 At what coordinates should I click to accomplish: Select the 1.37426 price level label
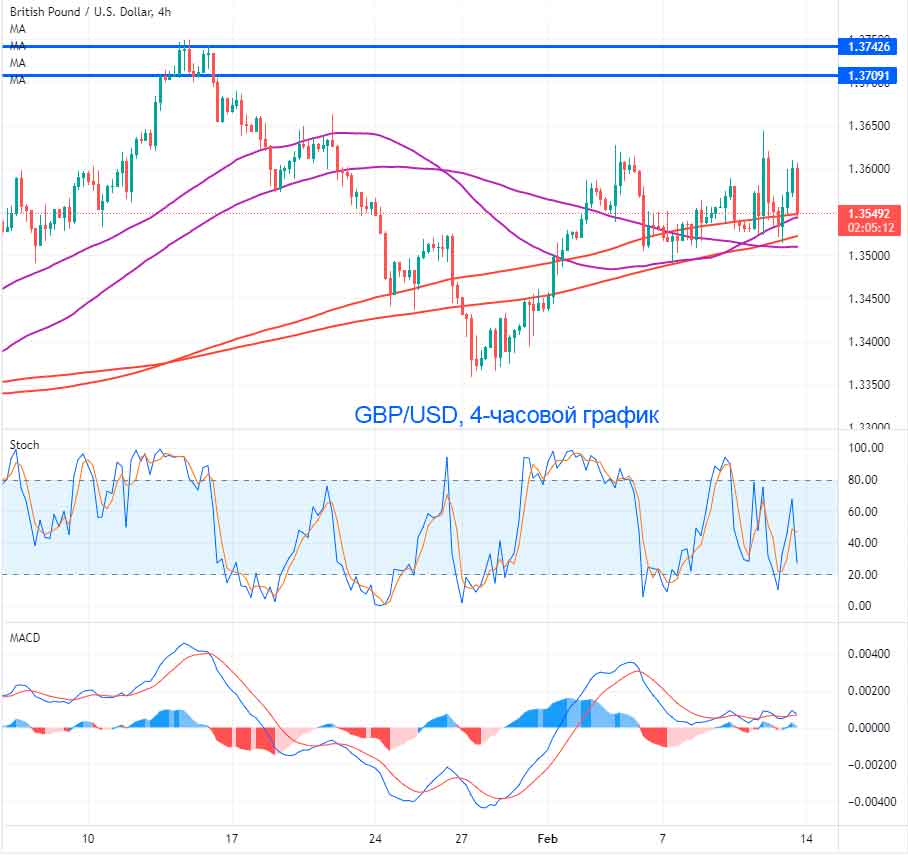[x=868, y=45]
